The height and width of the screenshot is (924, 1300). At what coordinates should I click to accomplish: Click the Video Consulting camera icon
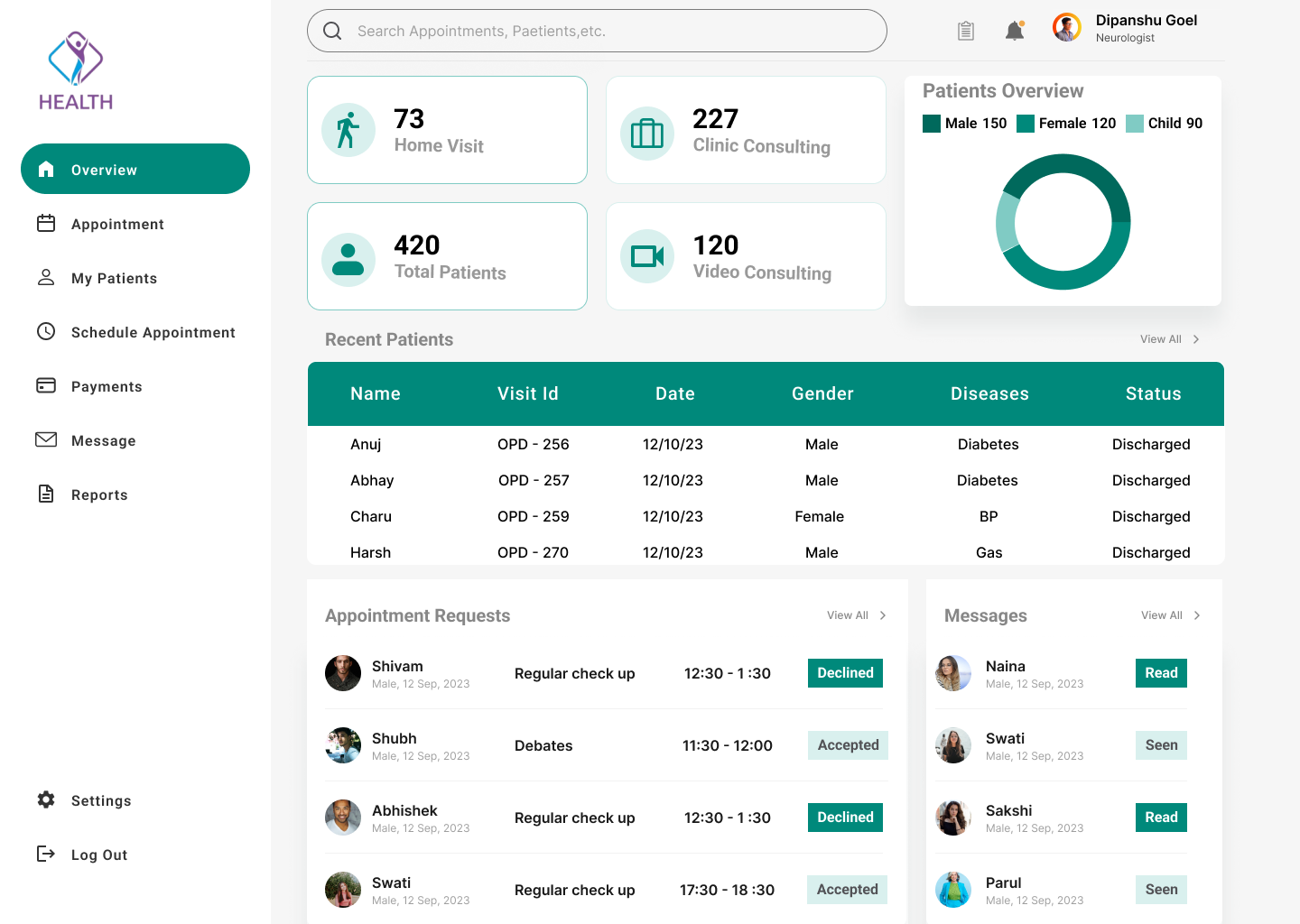pyautogui.click(x=647, y=256)
